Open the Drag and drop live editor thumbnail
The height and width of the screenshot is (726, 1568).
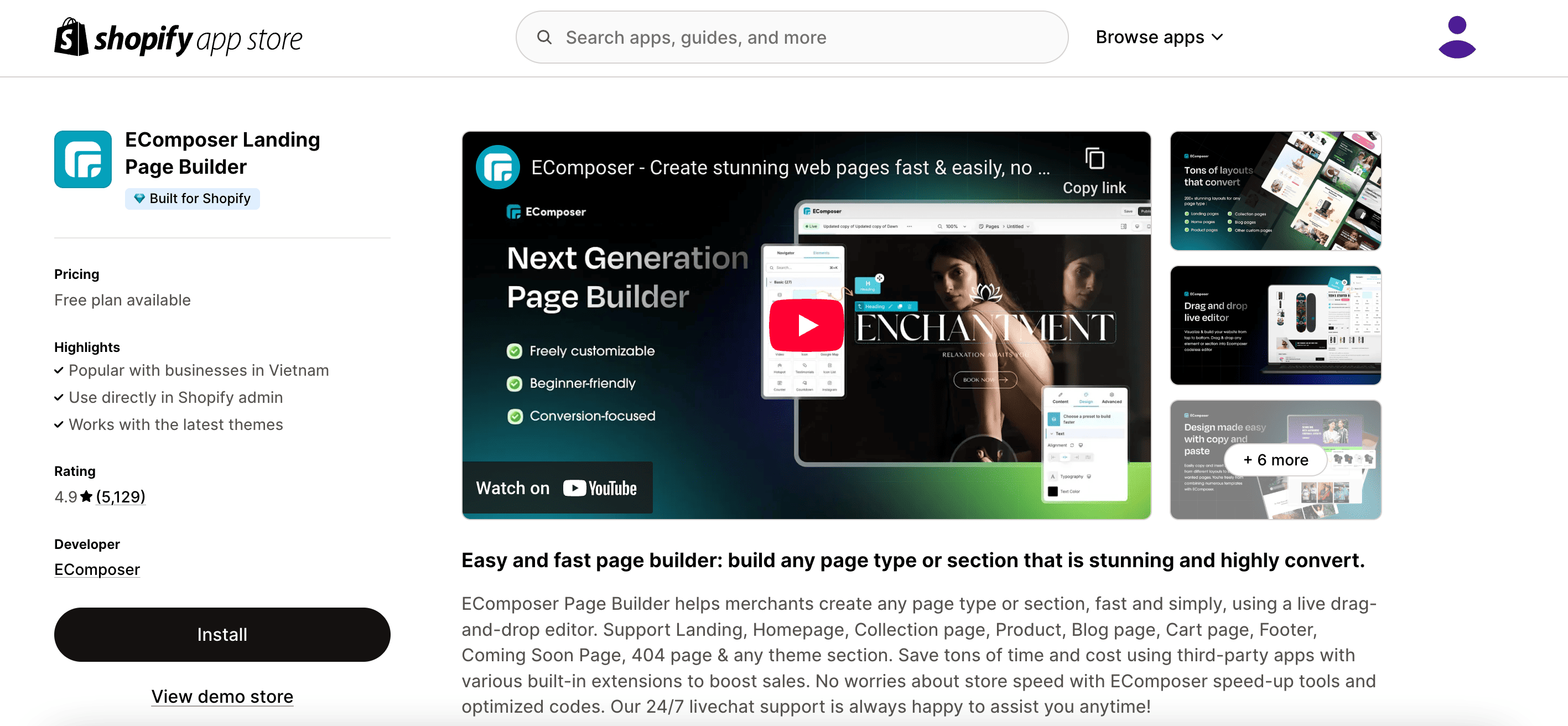(x=1275, y=325)
